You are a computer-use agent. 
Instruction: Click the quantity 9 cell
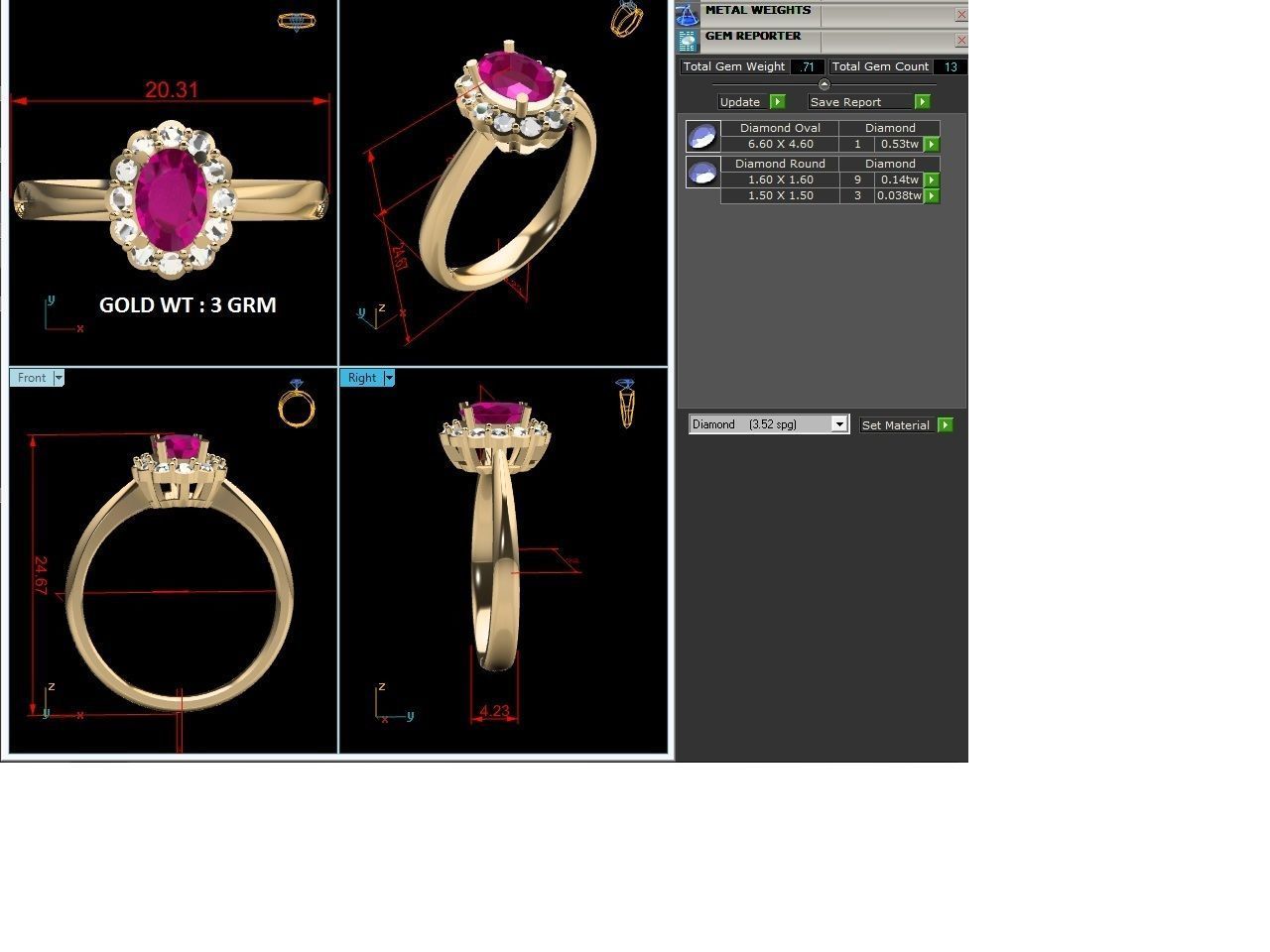pyautogui.click(x=857, y=179)
